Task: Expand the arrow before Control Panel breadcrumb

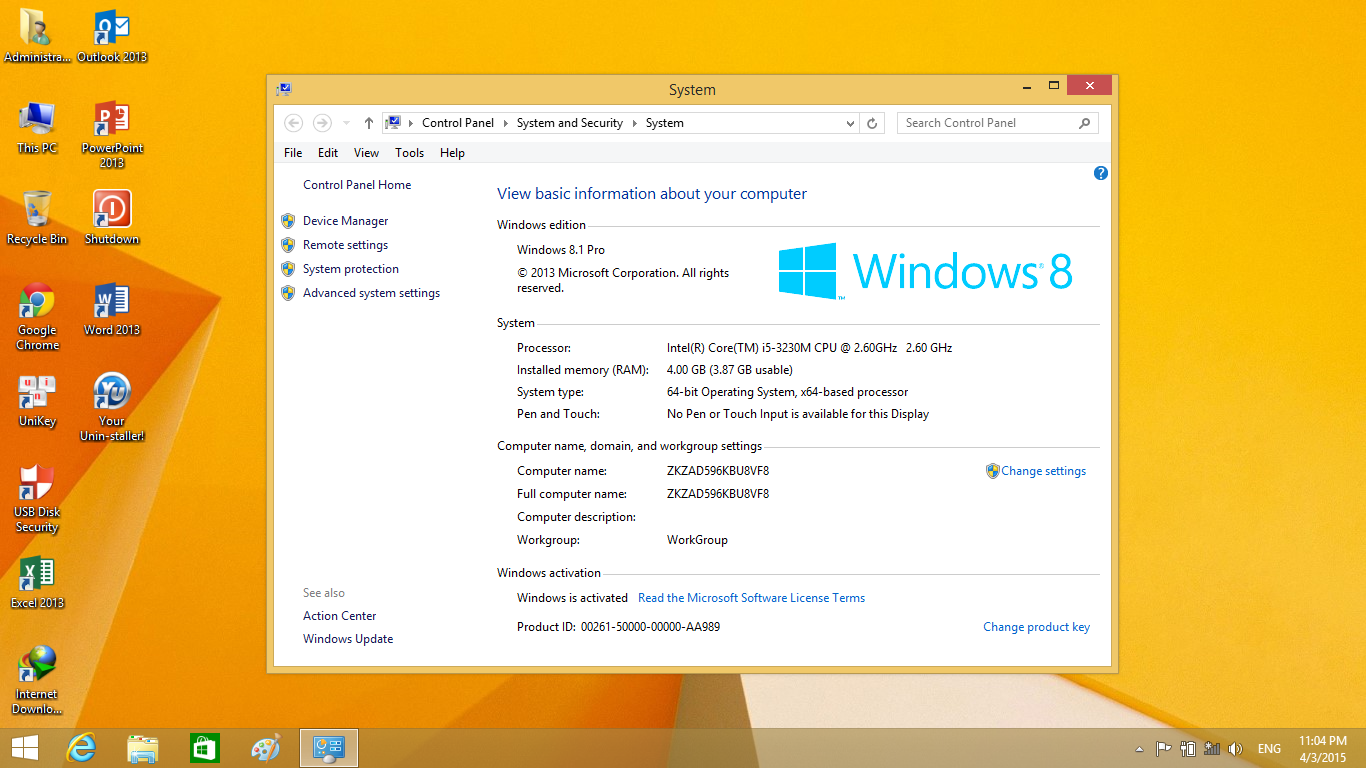Action: coord(411,123)
